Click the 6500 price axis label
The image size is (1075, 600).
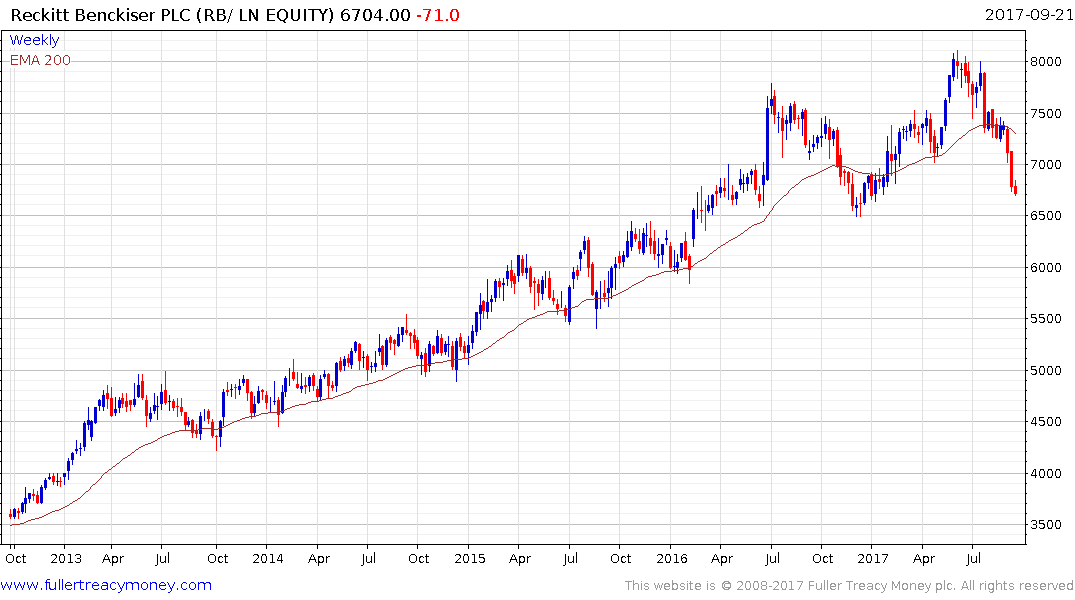pos(1046,216)
